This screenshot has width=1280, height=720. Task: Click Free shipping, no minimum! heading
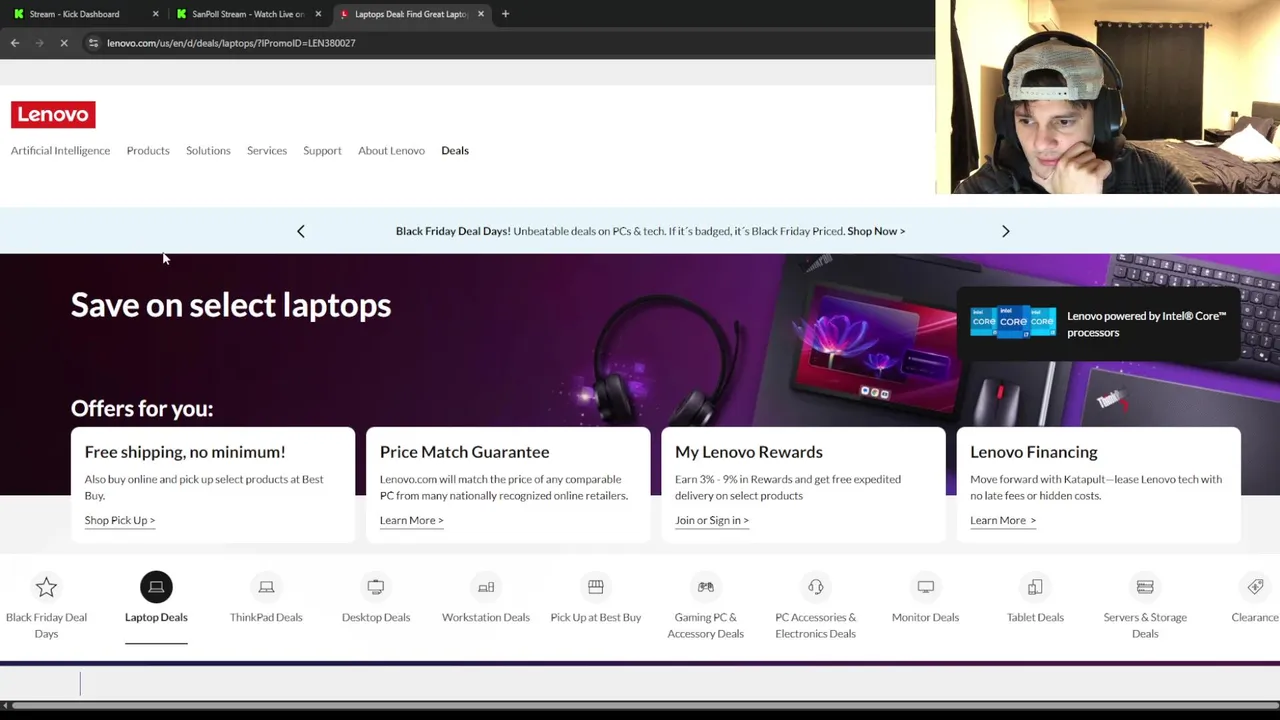coord(185,452)
